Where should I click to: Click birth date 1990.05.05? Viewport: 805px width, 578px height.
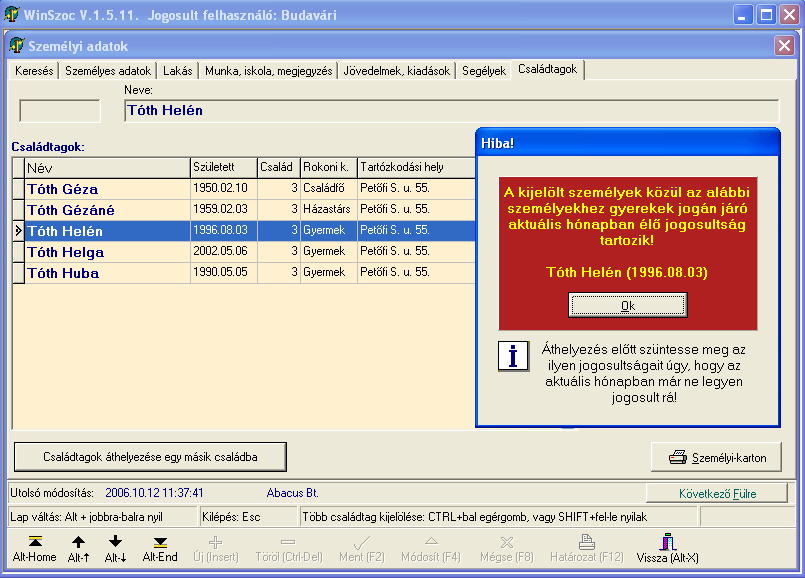(x=220, y=273)
